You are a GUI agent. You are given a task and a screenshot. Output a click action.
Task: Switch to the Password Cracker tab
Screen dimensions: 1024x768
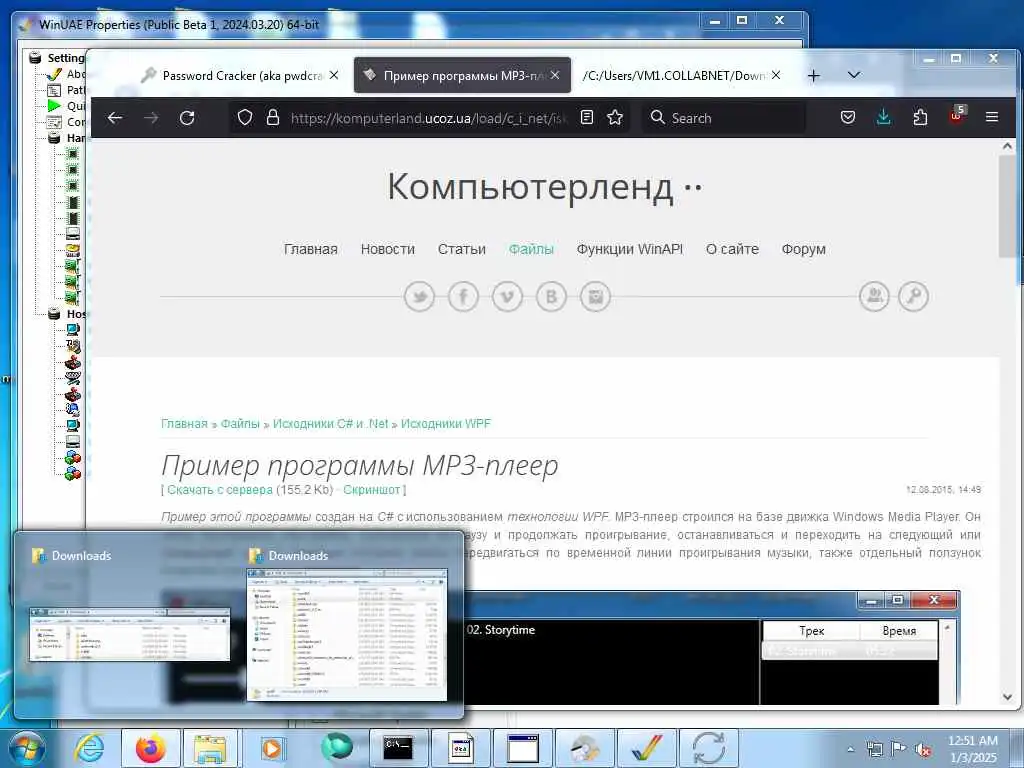[241, 75]
